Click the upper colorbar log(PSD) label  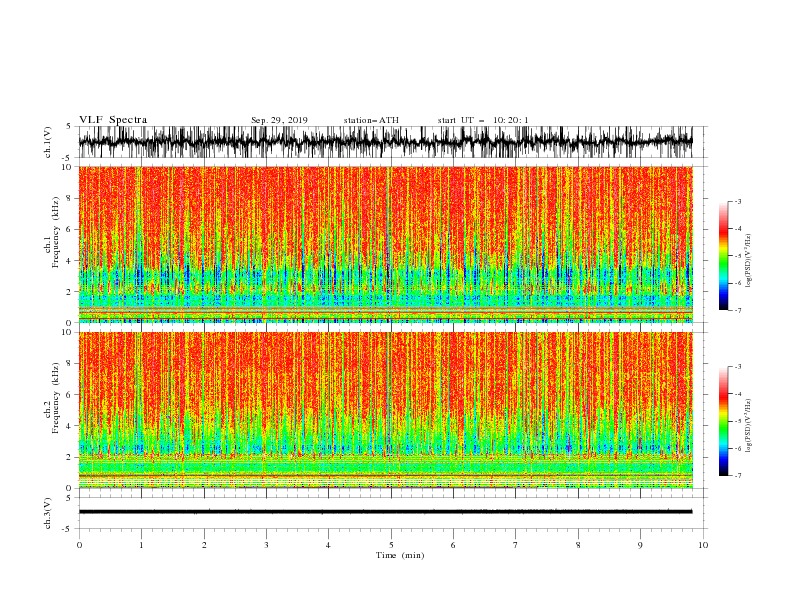point(749,261)
